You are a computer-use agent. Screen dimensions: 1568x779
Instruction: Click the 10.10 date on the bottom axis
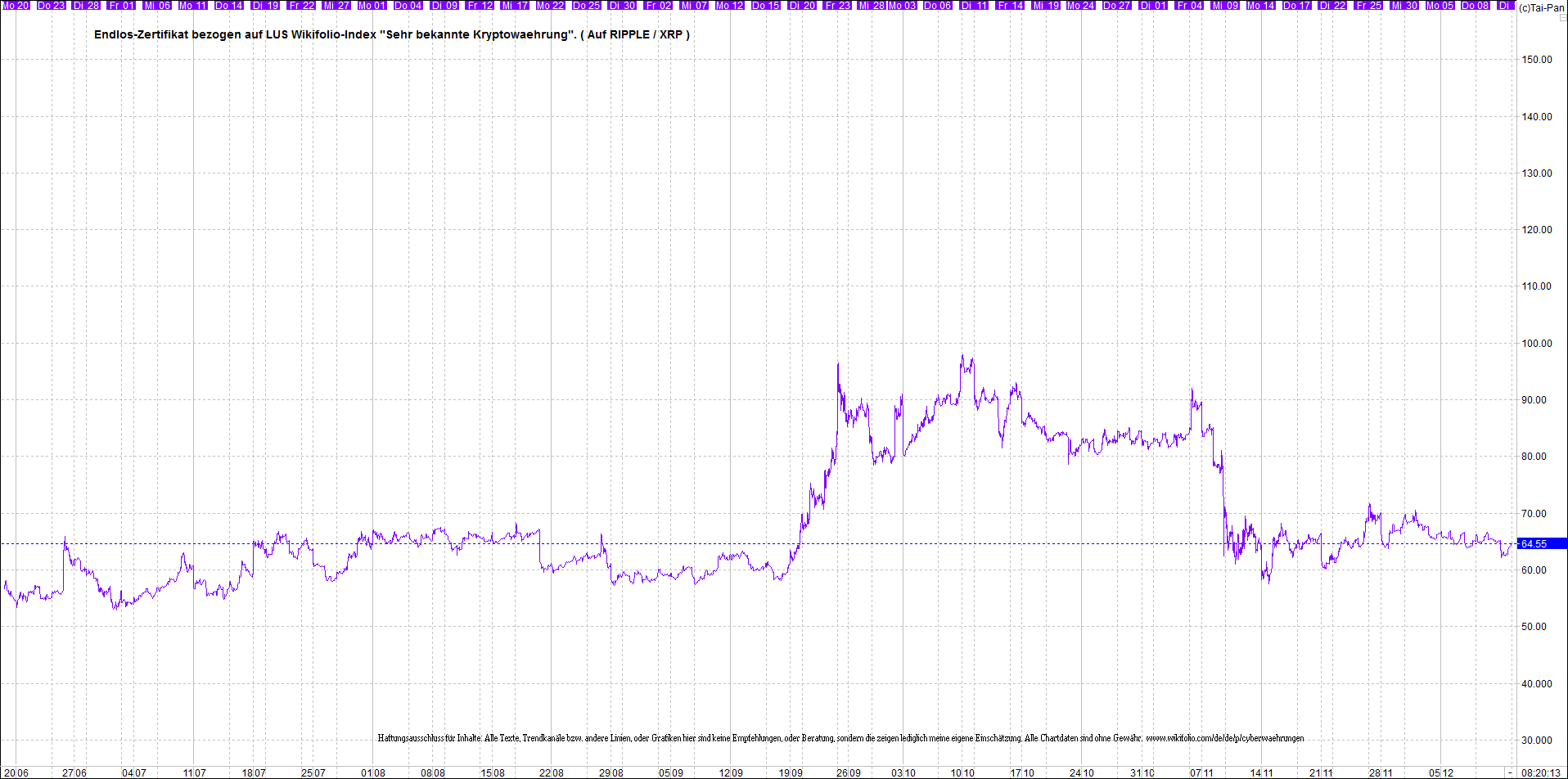[x=962, y=772]
